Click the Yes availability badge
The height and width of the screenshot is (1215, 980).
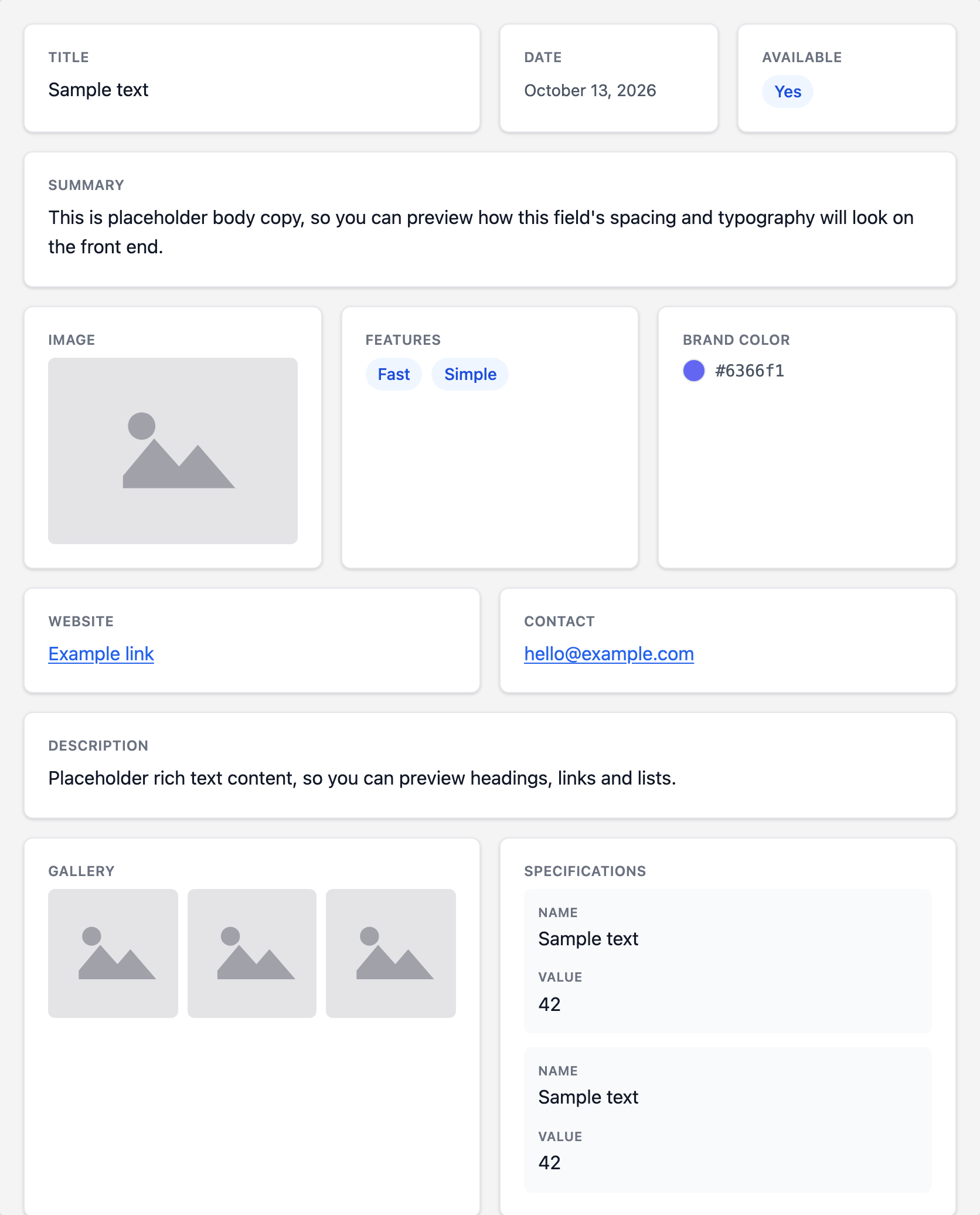coord(788,91)
